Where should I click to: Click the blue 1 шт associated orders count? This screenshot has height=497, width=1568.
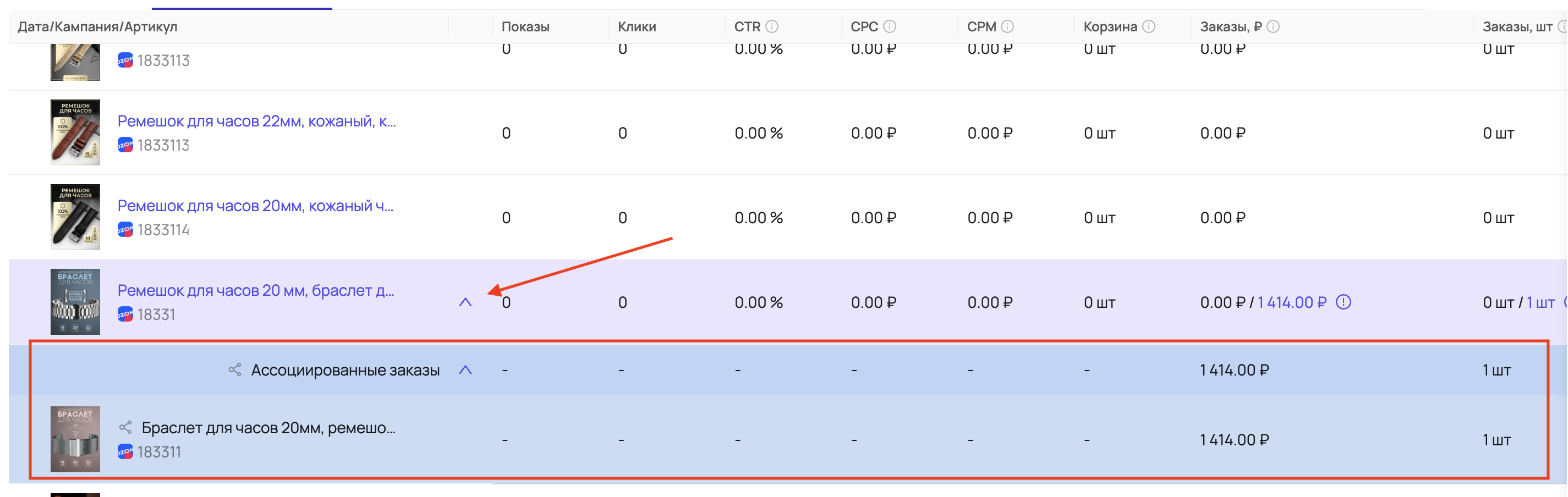[1540, 302]
